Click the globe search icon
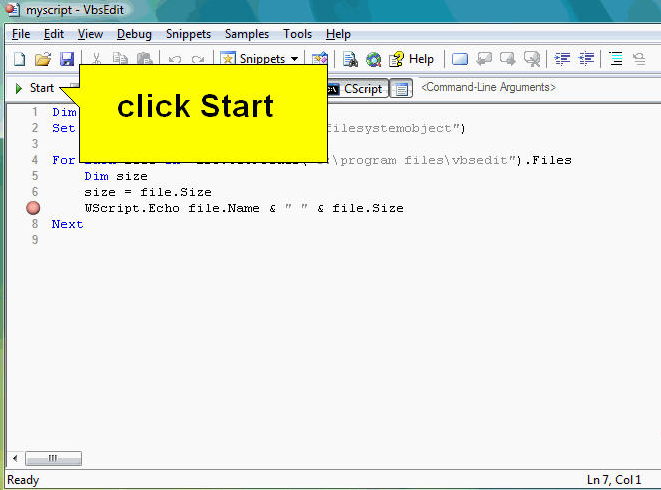This screenshot has width=661, height=490. pos(373,59)
